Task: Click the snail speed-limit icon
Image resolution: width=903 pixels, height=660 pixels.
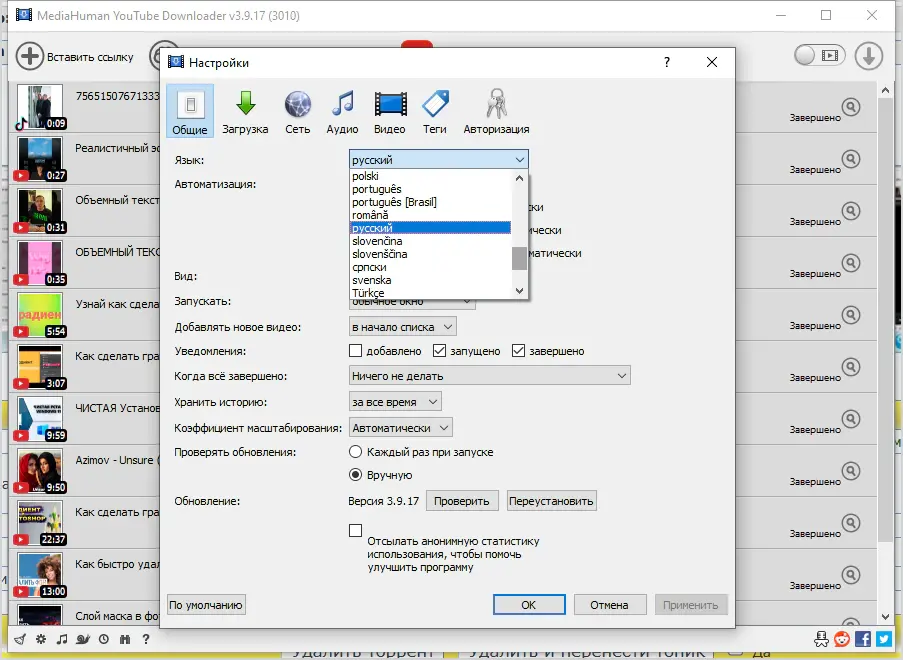Action: click(x=83, y=639)
